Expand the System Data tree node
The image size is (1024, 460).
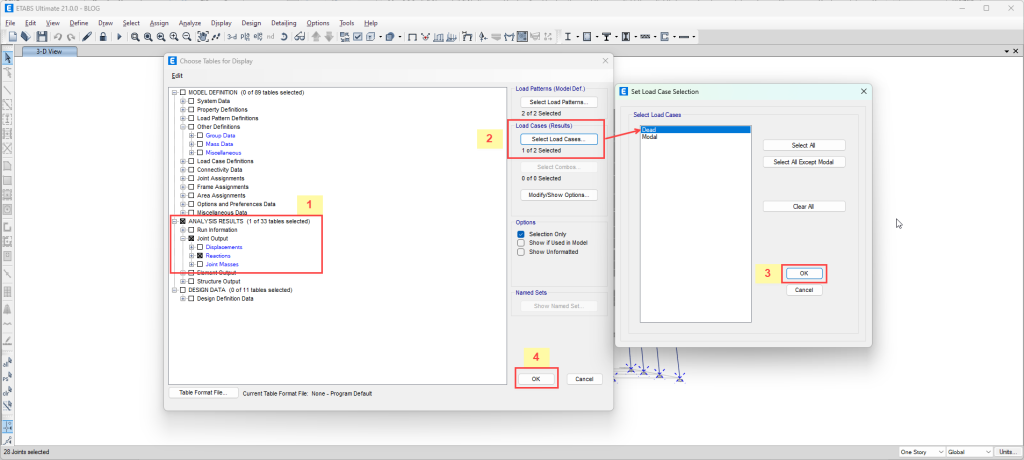[183, 101]
